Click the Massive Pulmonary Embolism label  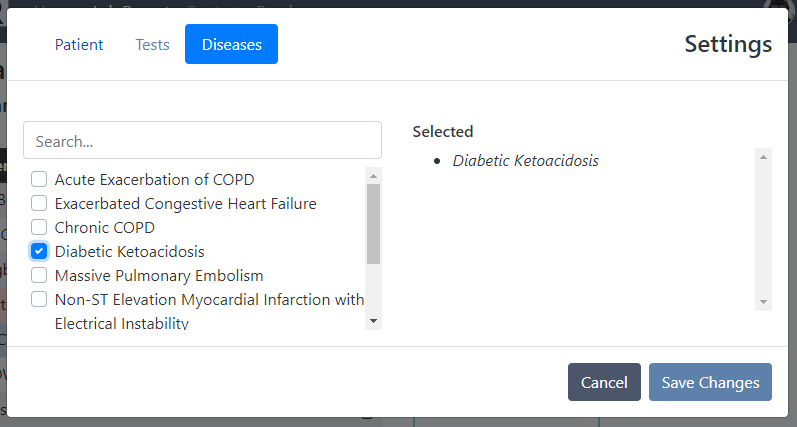tap(159, 276)
